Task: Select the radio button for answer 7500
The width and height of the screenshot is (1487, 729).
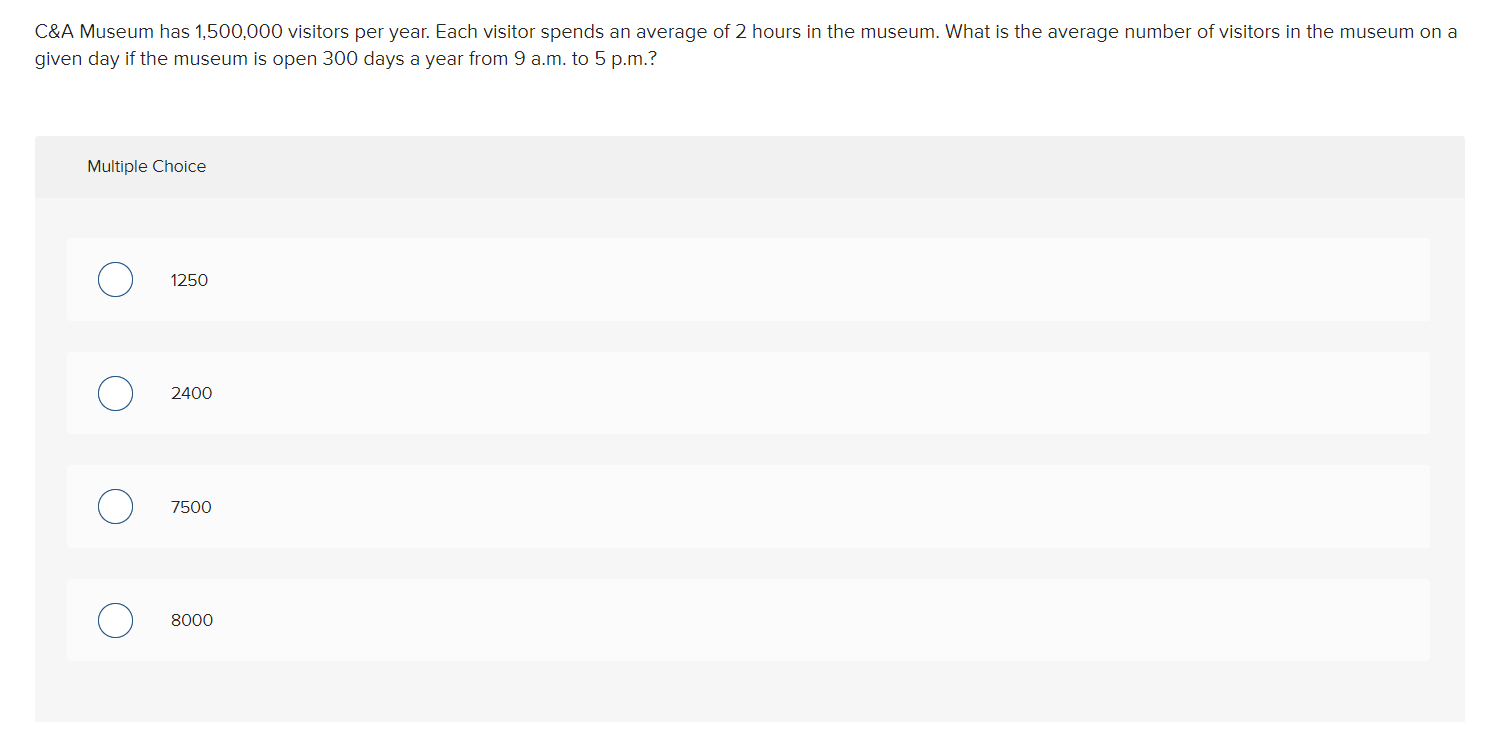Action: (x=115, y=506)
